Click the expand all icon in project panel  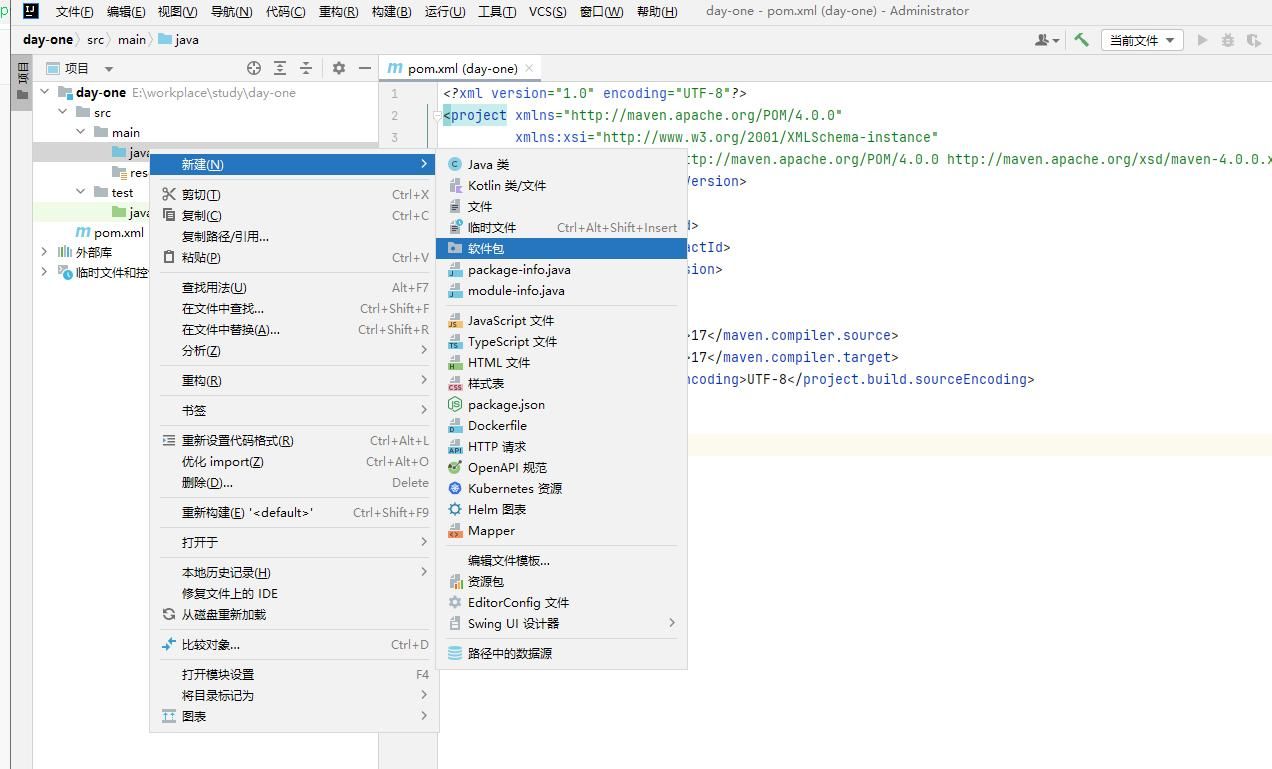point(280,68)
